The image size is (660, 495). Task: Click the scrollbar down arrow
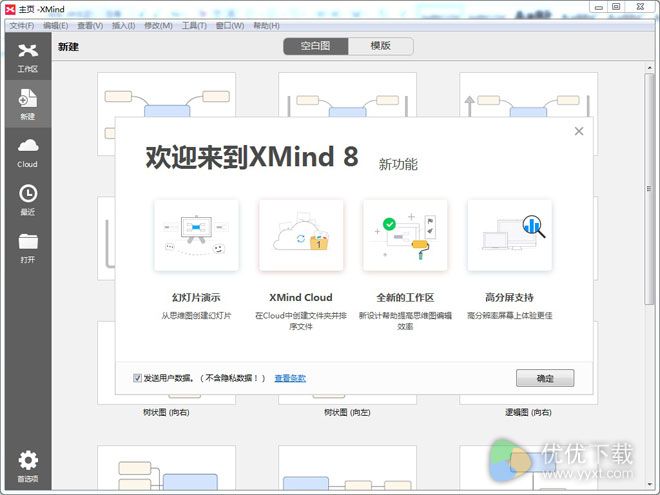(x=649, y=484)
